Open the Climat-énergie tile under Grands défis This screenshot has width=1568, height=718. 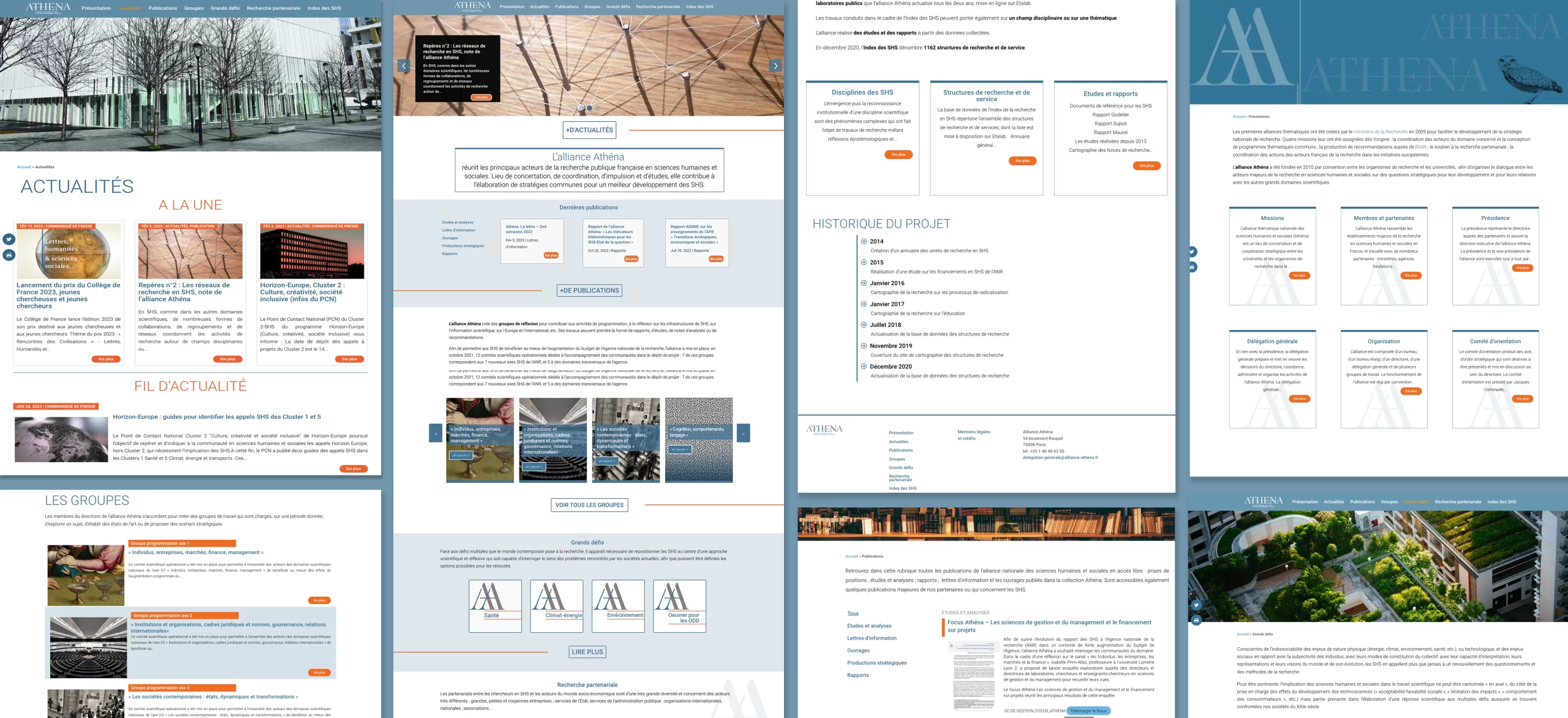557,606
